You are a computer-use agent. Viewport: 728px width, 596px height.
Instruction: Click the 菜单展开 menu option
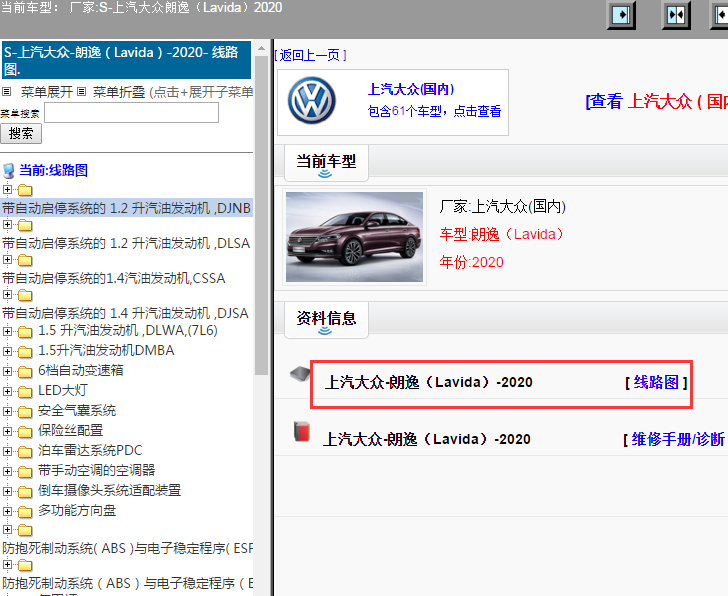[46, 92]
